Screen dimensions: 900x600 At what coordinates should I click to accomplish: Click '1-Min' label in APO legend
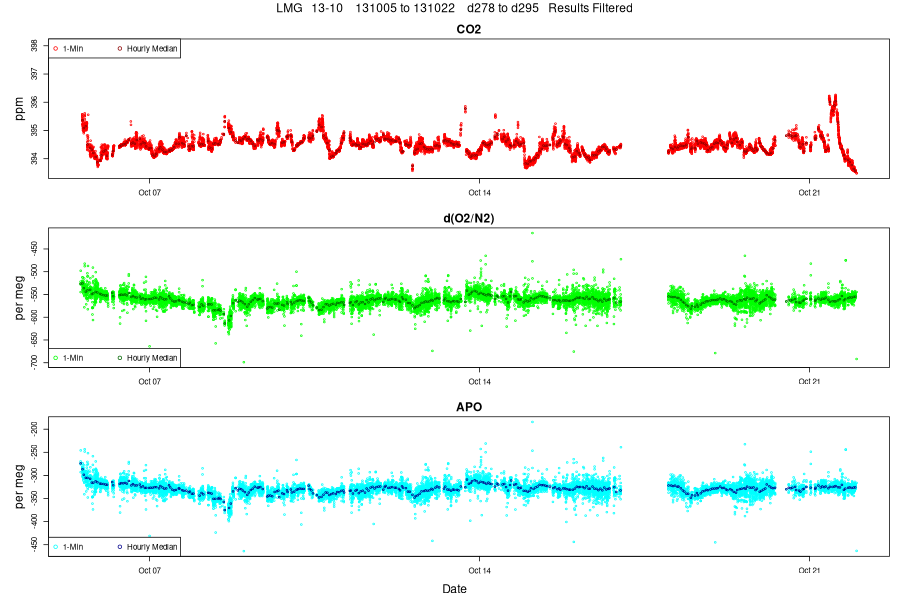[73, 547]
